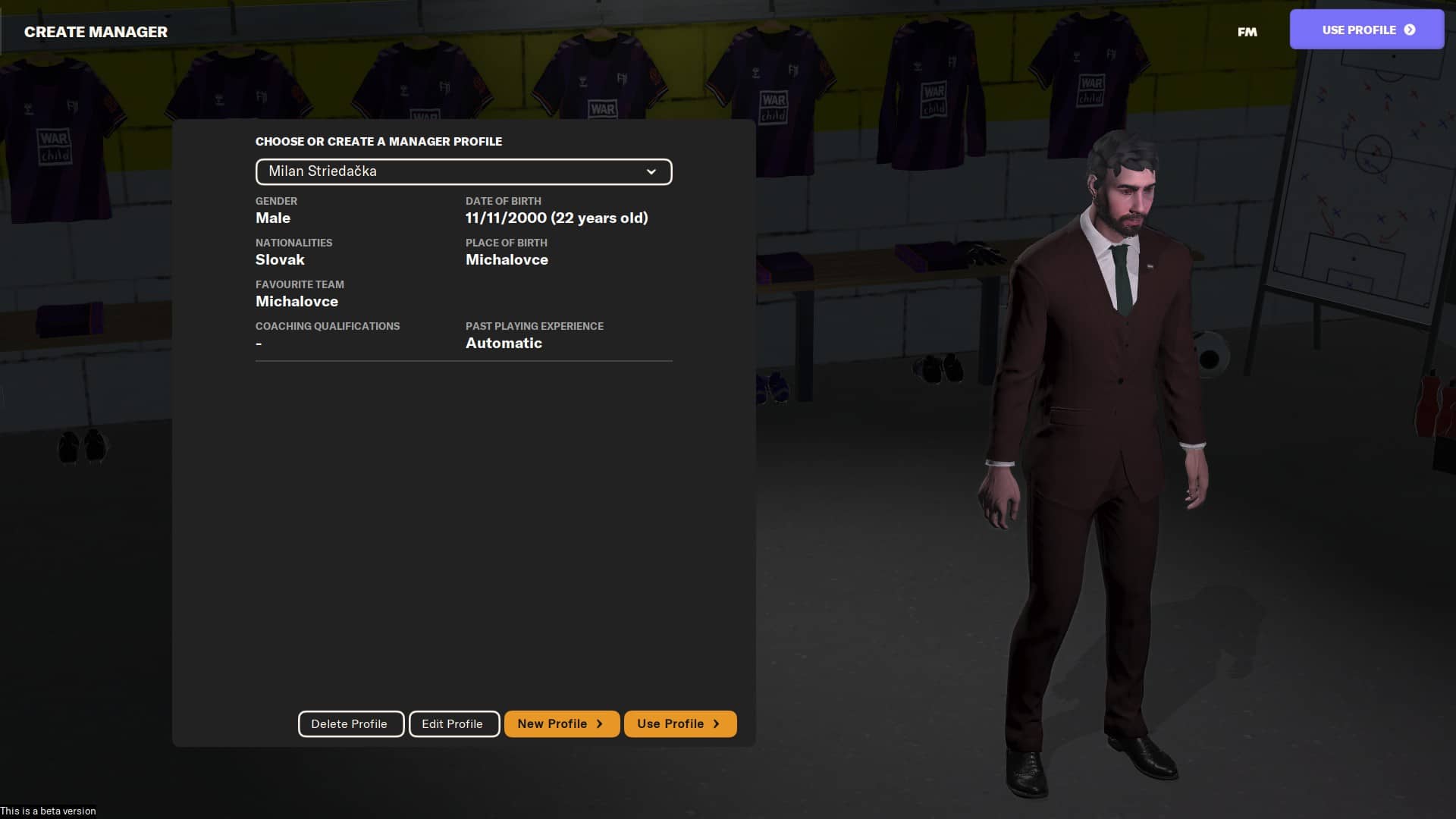Select the Gender value Male
The width and height of the screenshot is (1456, 819).
click(x=273, y=218)
